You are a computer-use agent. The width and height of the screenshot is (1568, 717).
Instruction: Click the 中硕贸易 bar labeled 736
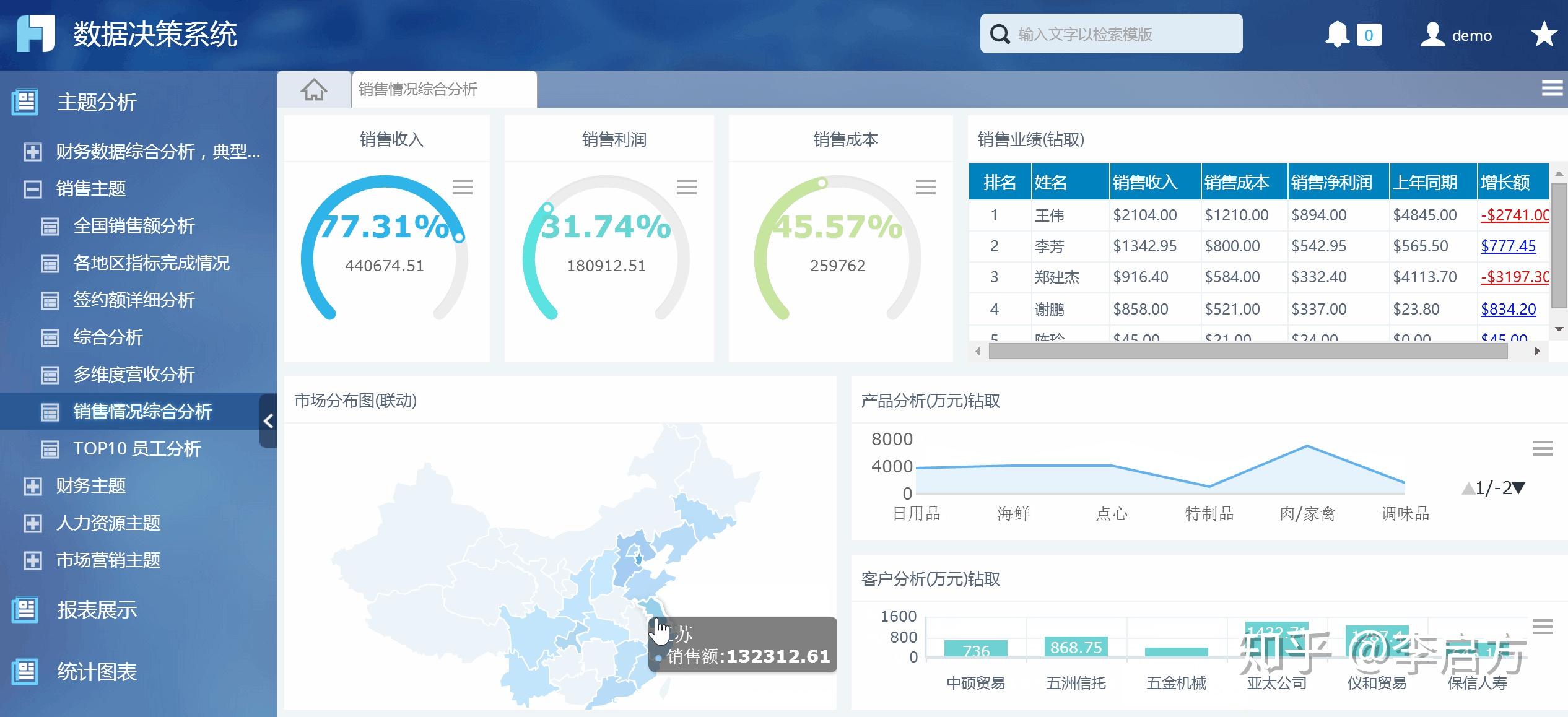pyautogui.click(x=975, y=648)
